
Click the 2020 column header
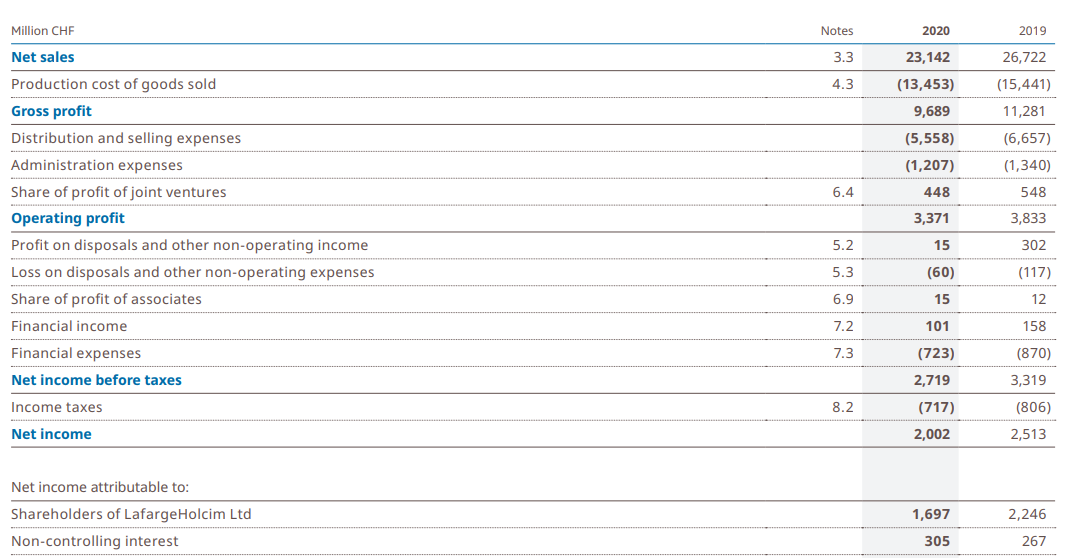(x=935, y=31)
